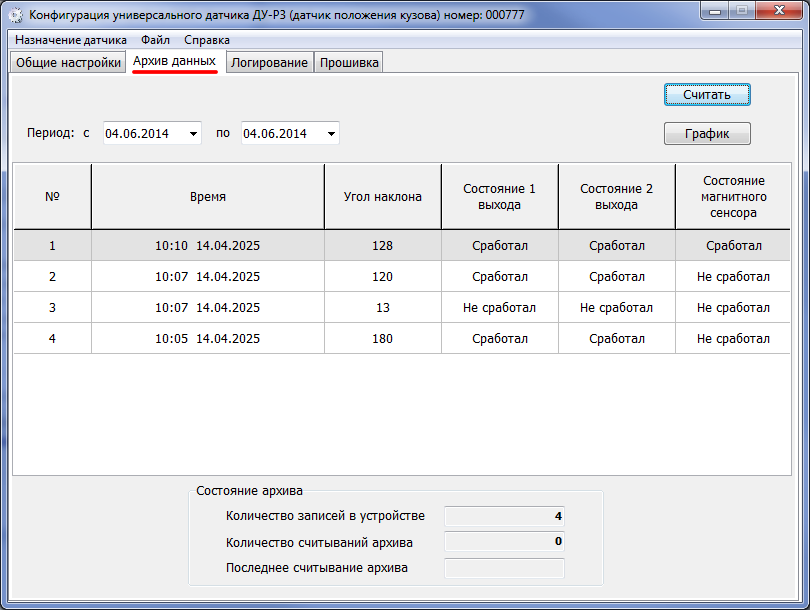Viewport: 810px width, 610px height.
Task: Click the angle value 120
Action: pos(383,277)
